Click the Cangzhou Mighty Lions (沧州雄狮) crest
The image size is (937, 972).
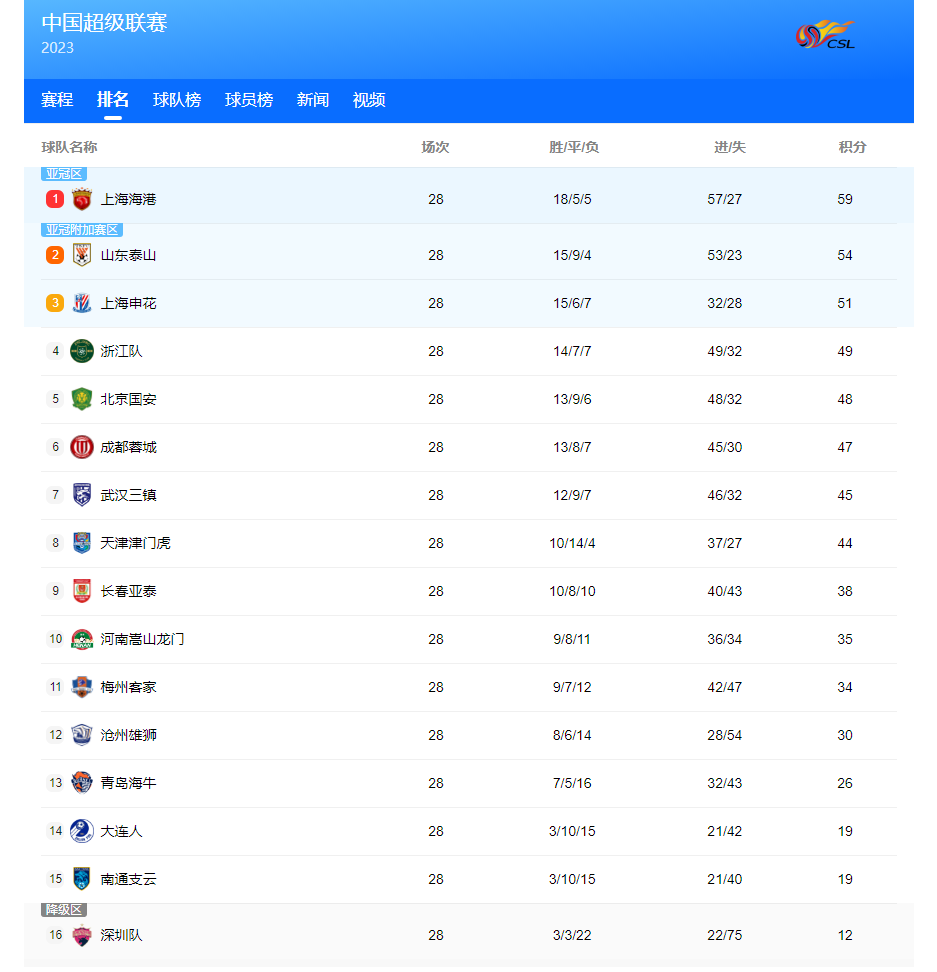82,735
